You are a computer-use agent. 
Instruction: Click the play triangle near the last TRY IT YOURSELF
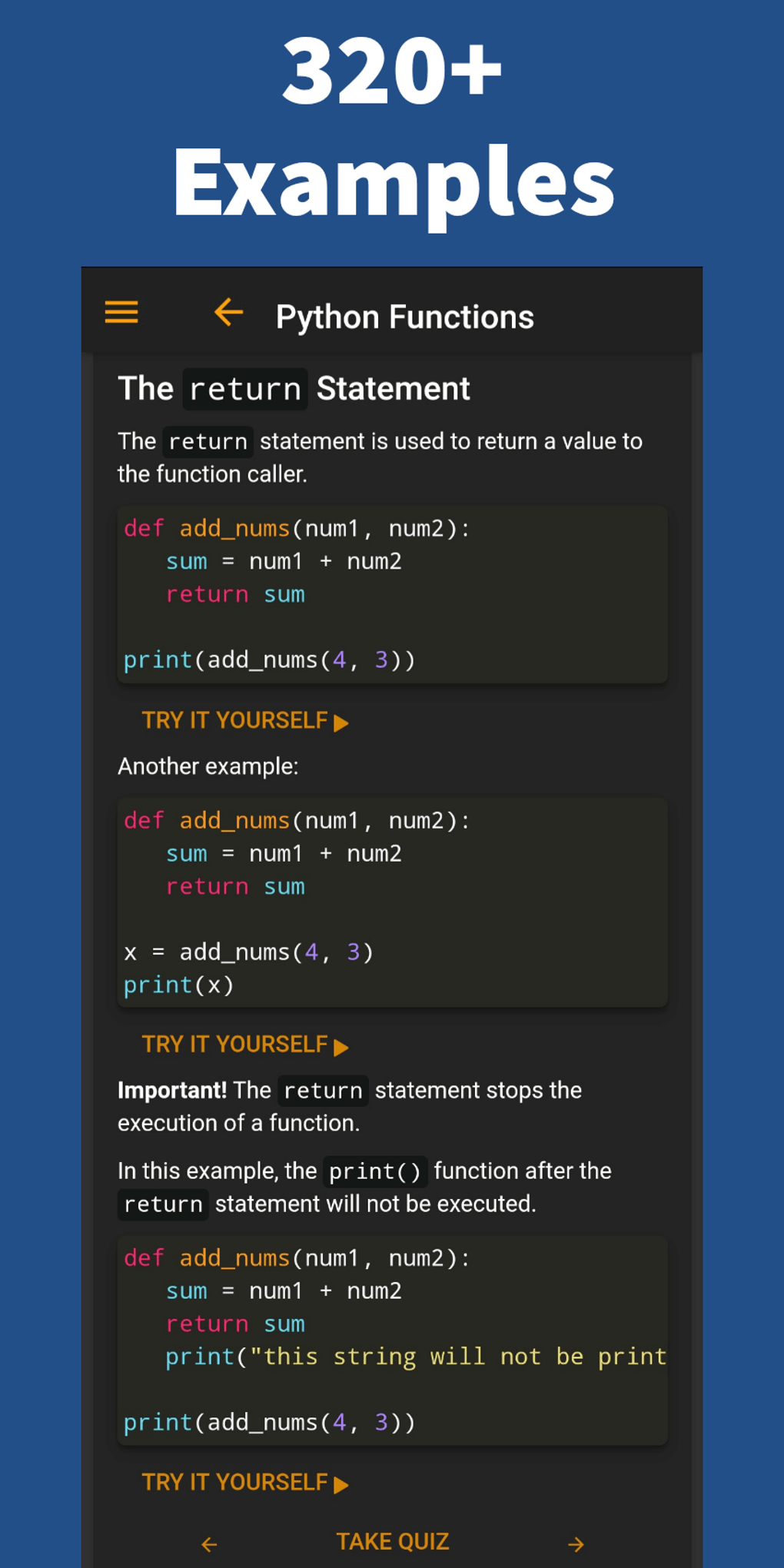click(341, 1483)
